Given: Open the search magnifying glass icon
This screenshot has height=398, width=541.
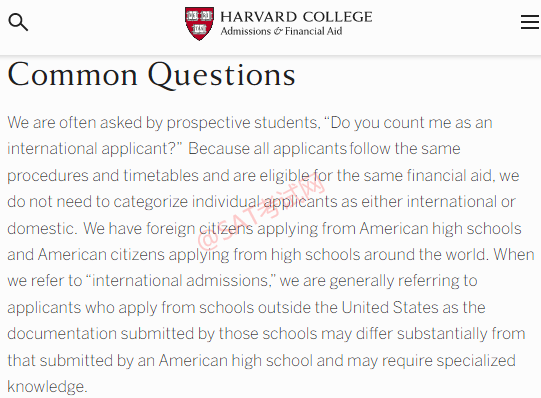Looking at the screenshot, I should [18, 22].
